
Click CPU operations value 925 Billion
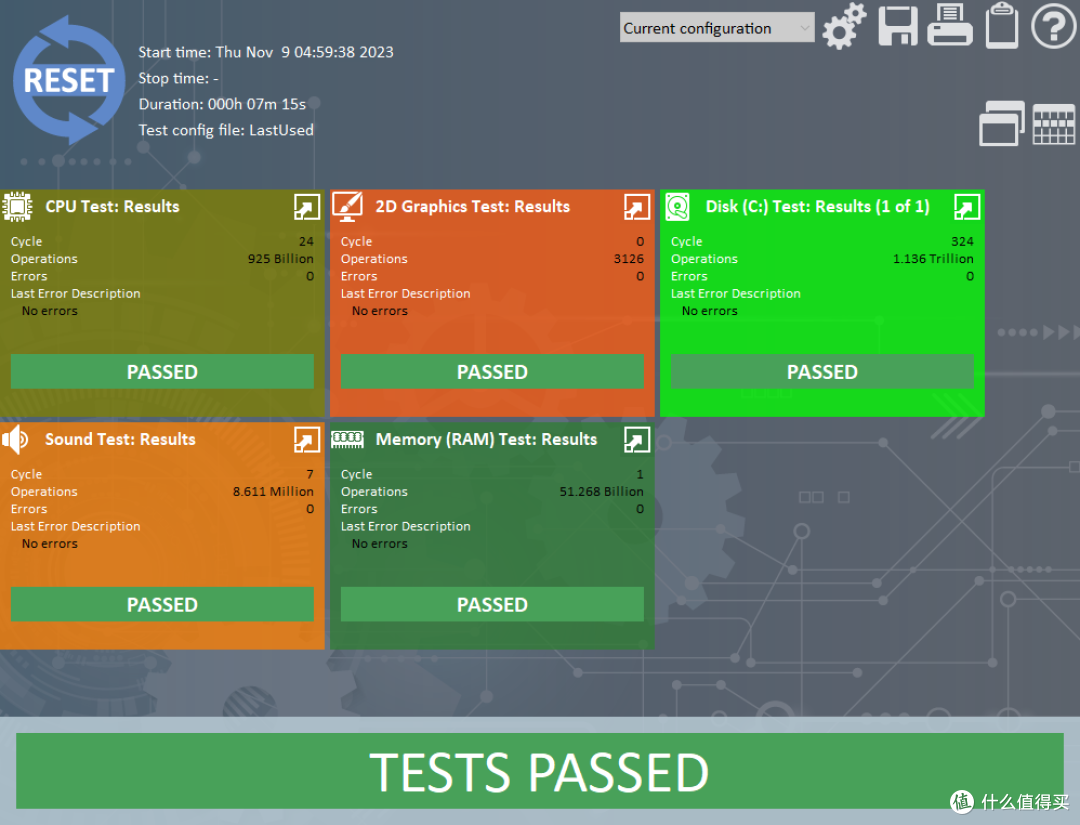coord(280,259)
